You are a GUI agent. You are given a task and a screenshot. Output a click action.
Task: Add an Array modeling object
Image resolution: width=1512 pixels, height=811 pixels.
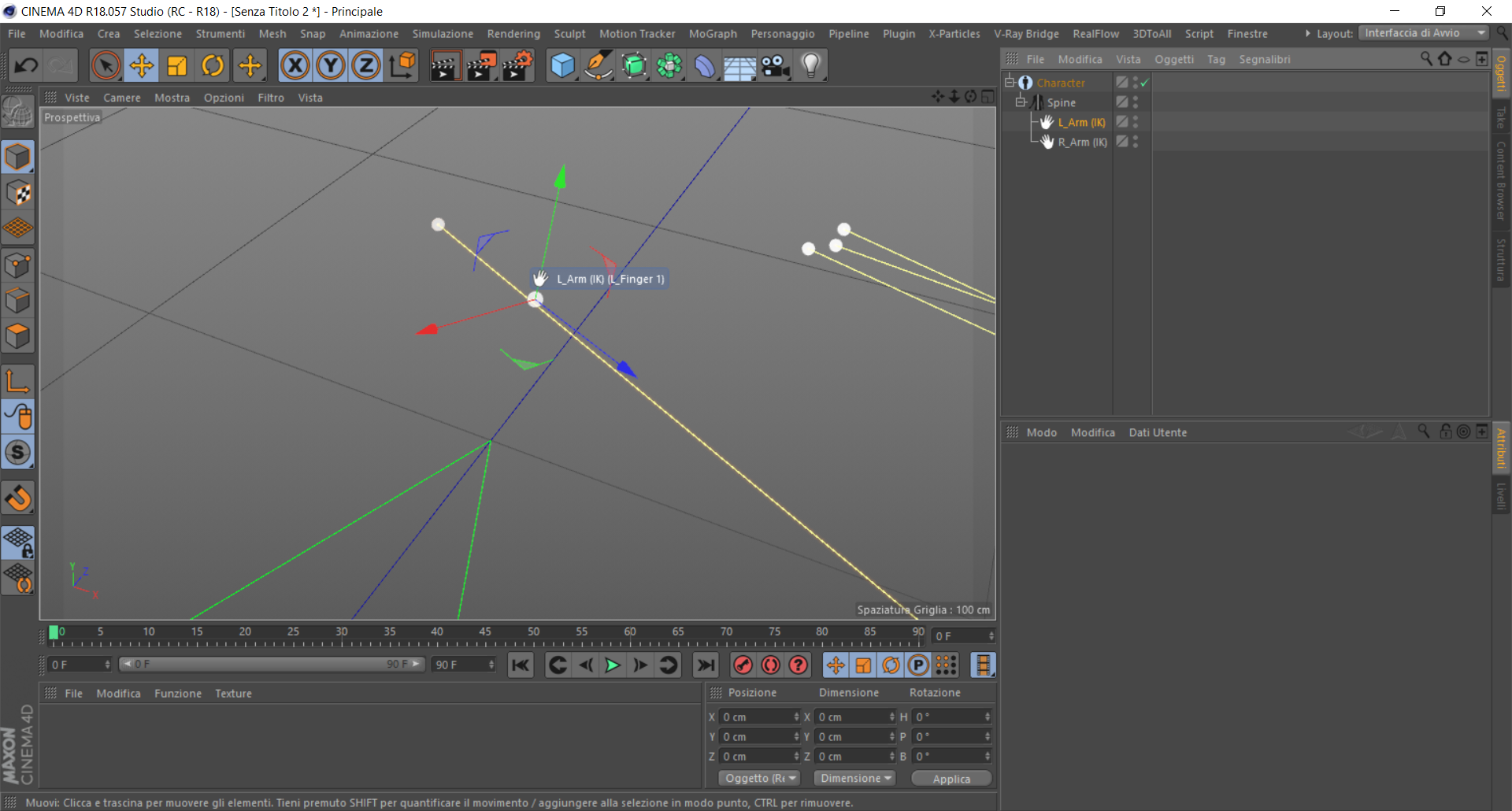[669, 65]
